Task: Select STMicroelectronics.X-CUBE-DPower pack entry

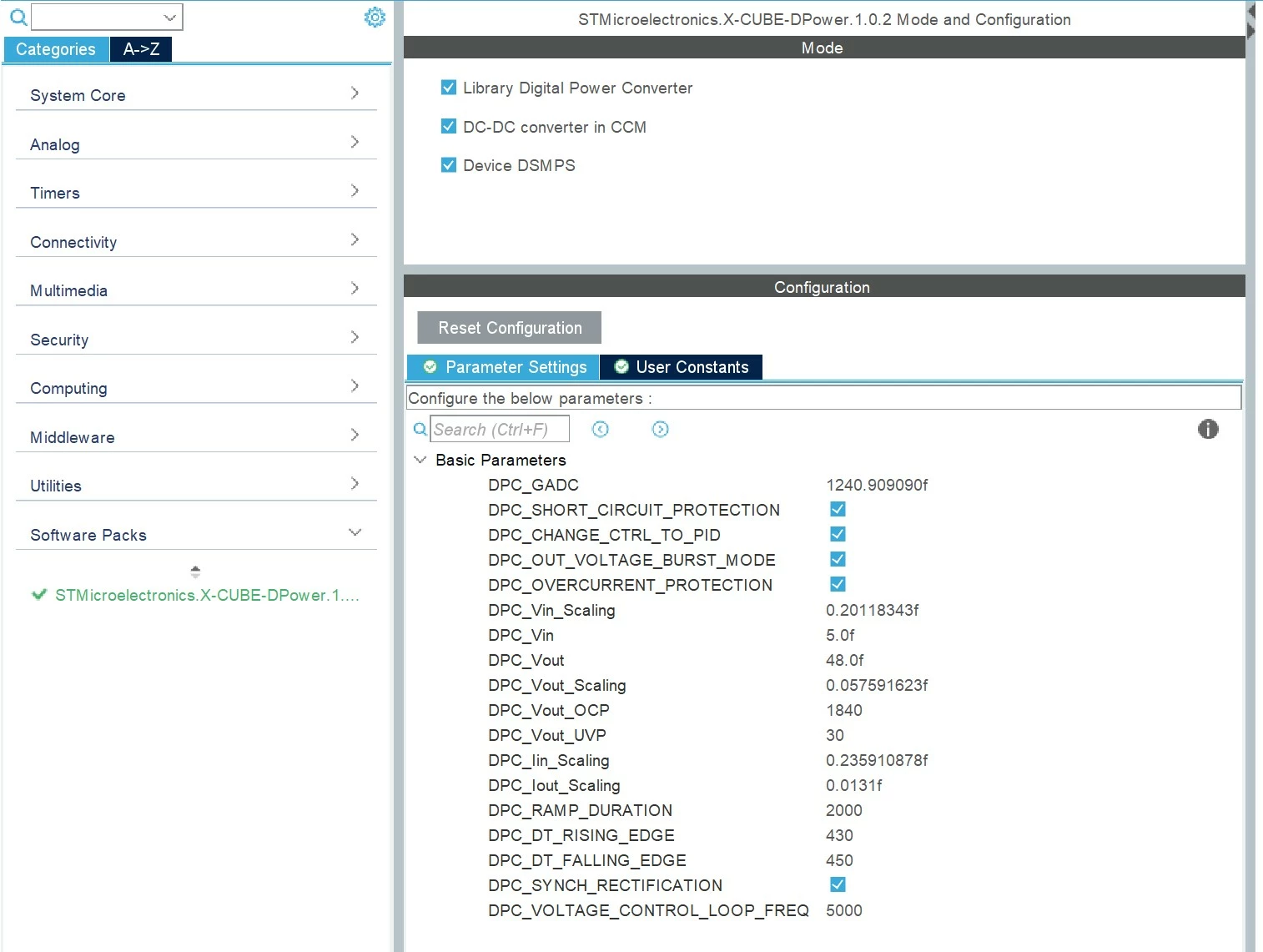Action: [x=207, y=595]
